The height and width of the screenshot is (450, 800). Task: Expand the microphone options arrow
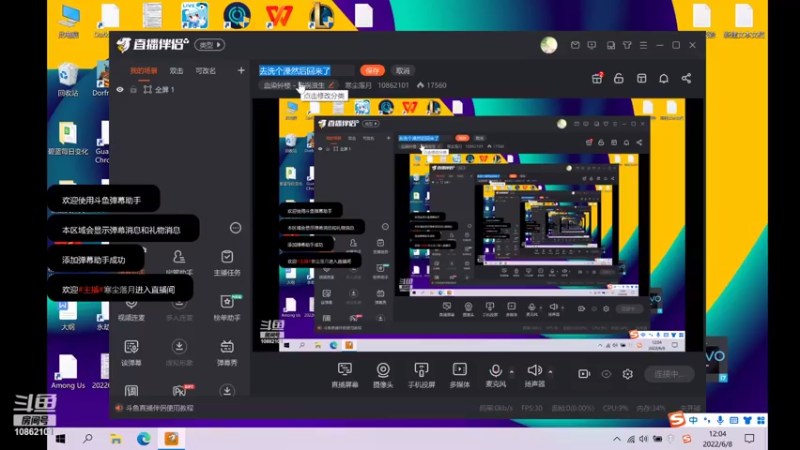(x=512, y=371)
